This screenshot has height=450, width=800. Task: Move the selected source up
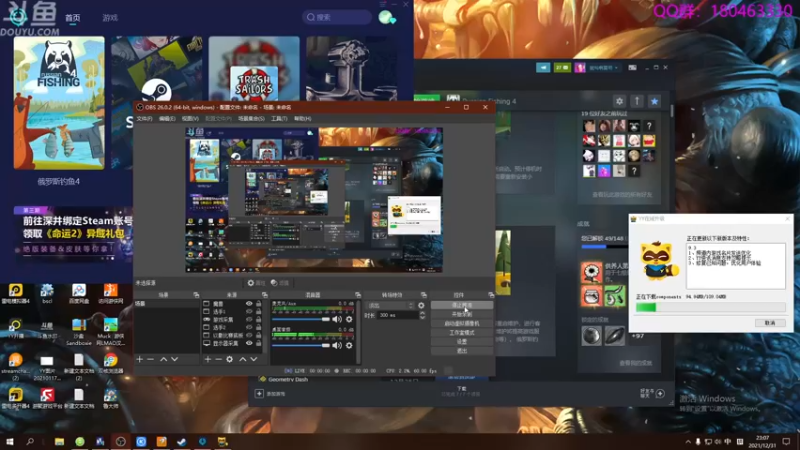point(243,359)
